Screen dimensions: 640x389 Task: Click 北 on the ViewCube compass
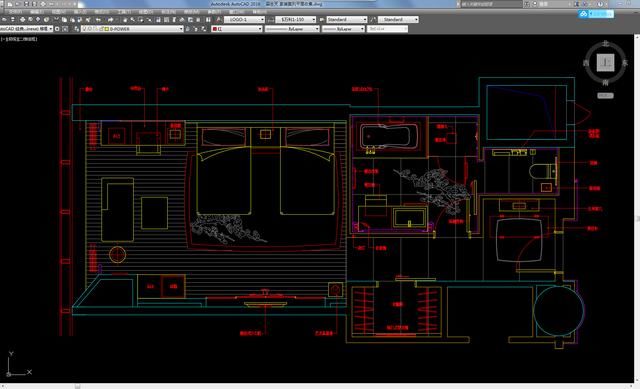click(x=606, y=43)
